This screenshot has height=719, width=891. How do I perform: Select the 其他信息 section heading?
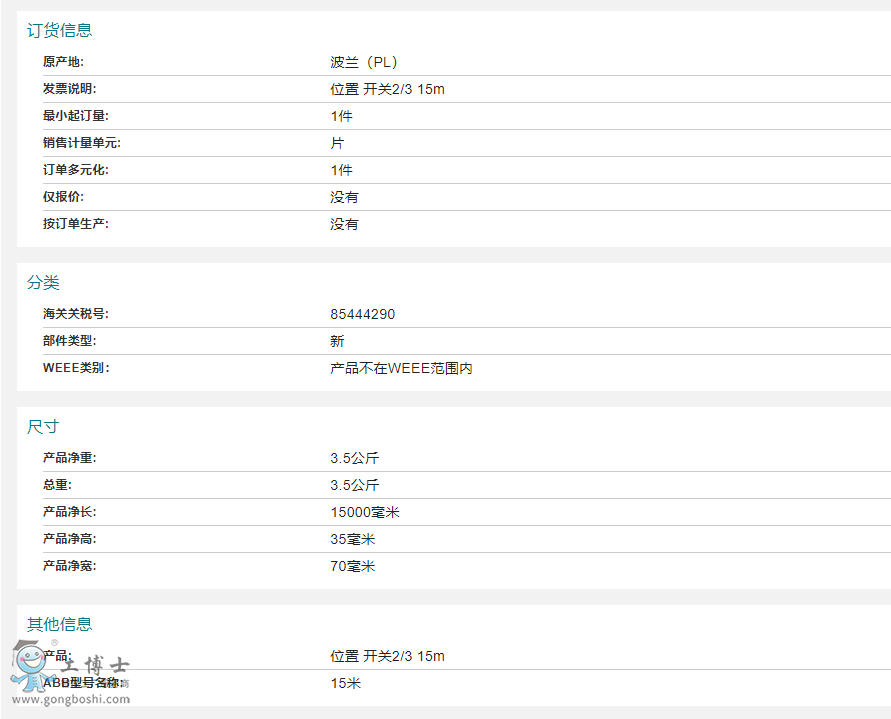(x=61, y=624)
